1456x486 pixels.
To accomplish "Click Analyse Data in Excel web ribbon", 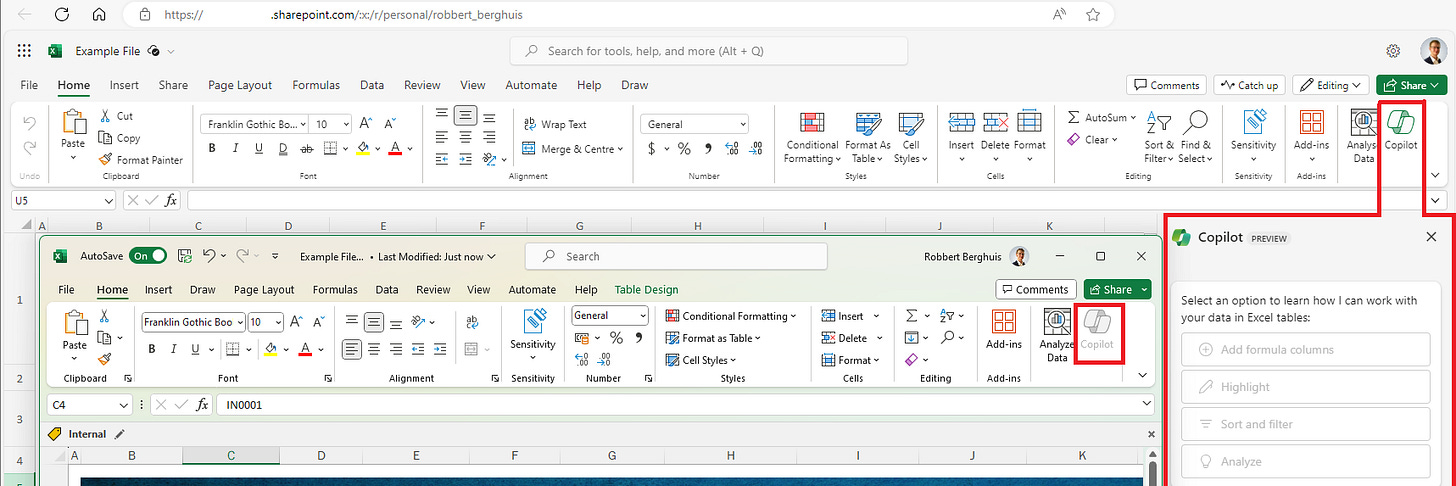I will click(x=1363, y=137).
